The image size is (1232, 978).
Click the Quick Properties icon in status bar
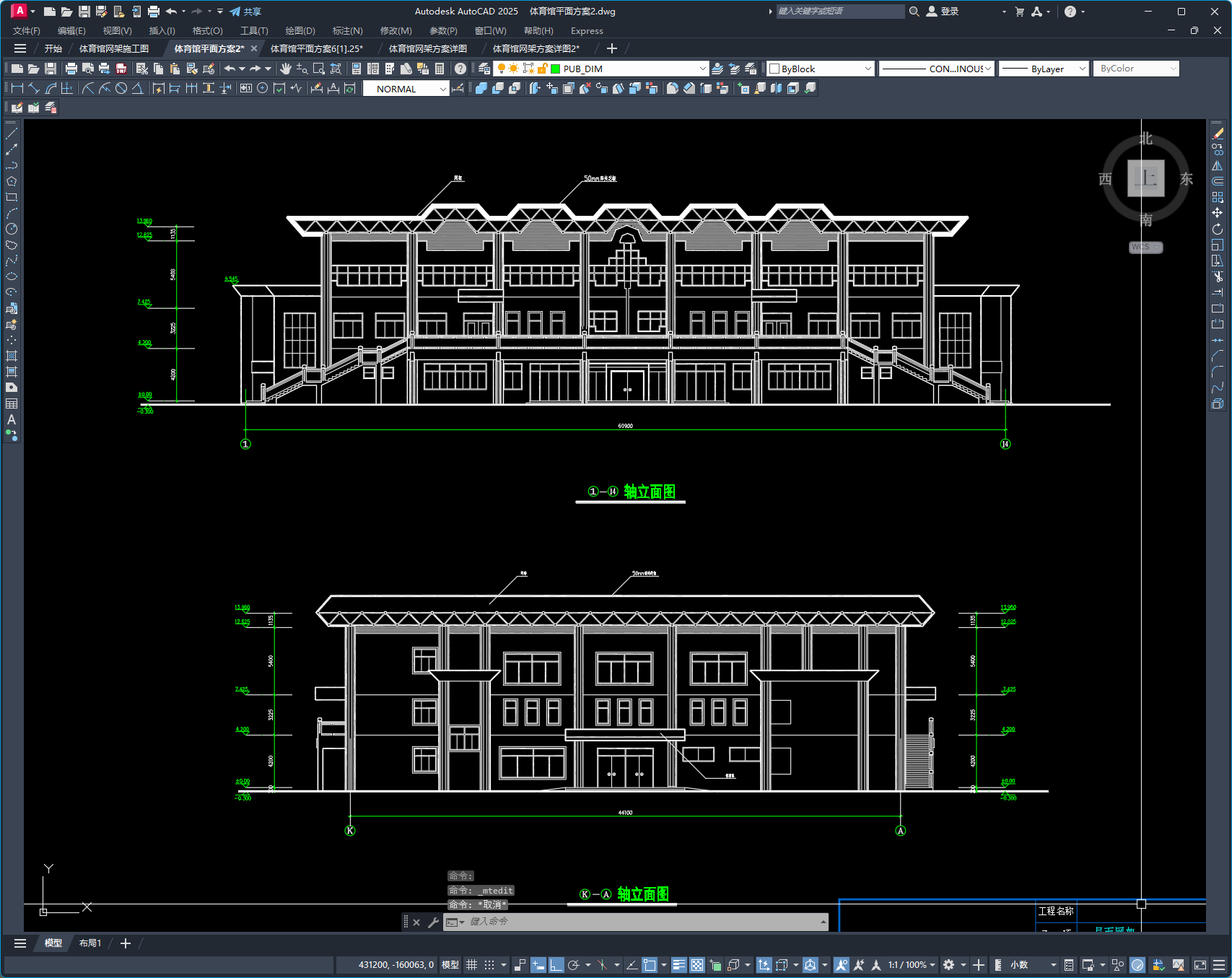pyautogui.click(x=1069, y=965)
